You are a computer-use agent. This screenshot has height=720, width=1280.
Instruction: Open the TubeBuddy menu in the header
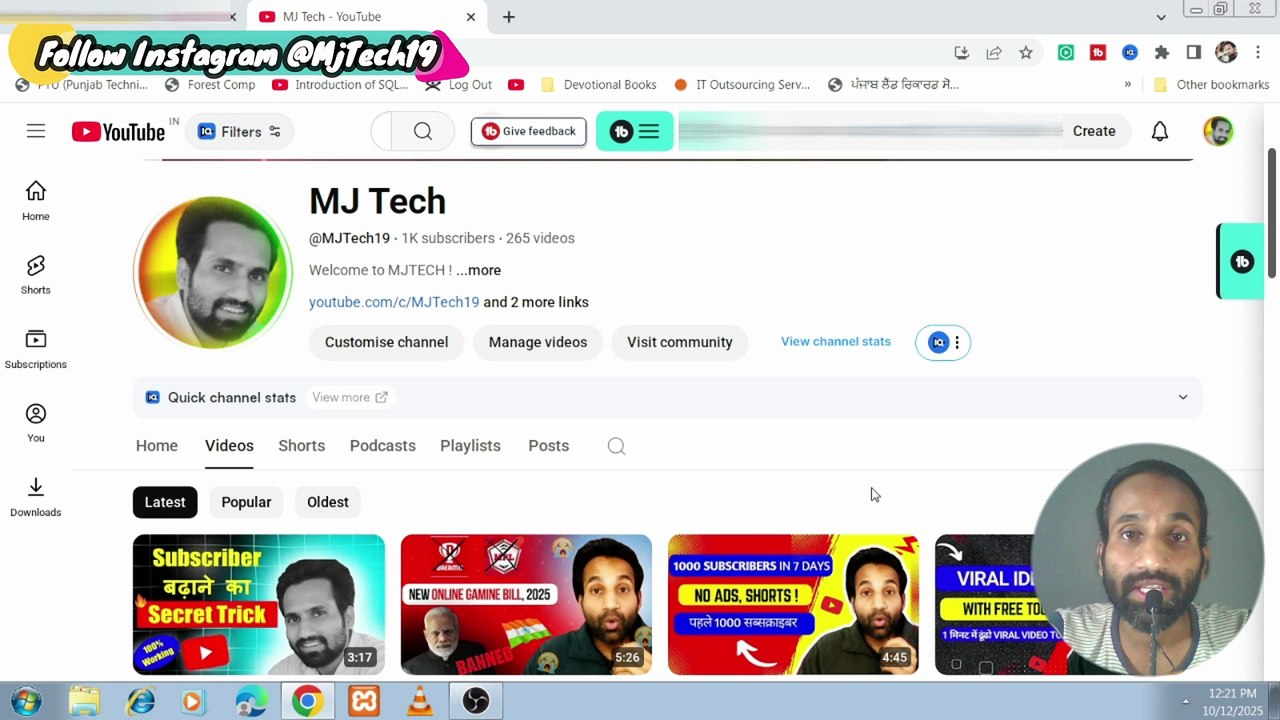635,131
